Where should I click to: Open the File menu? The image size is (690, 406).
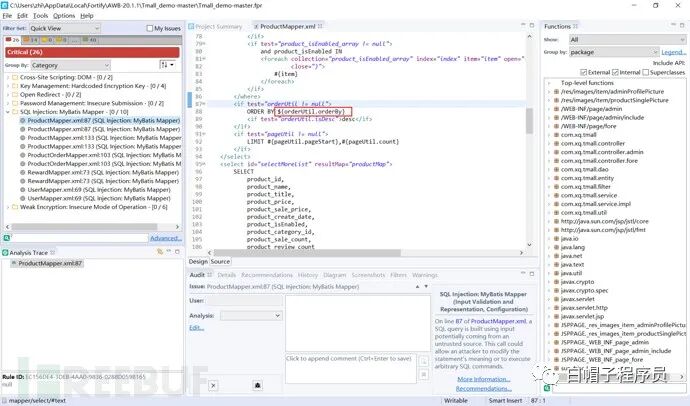click(7, 15)
